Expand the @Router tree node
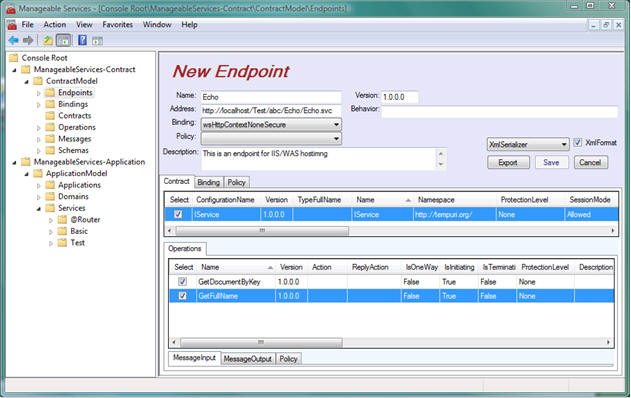The width and height of the screenshot is (631, 398). pyautogui.click(x=51, y=221)
